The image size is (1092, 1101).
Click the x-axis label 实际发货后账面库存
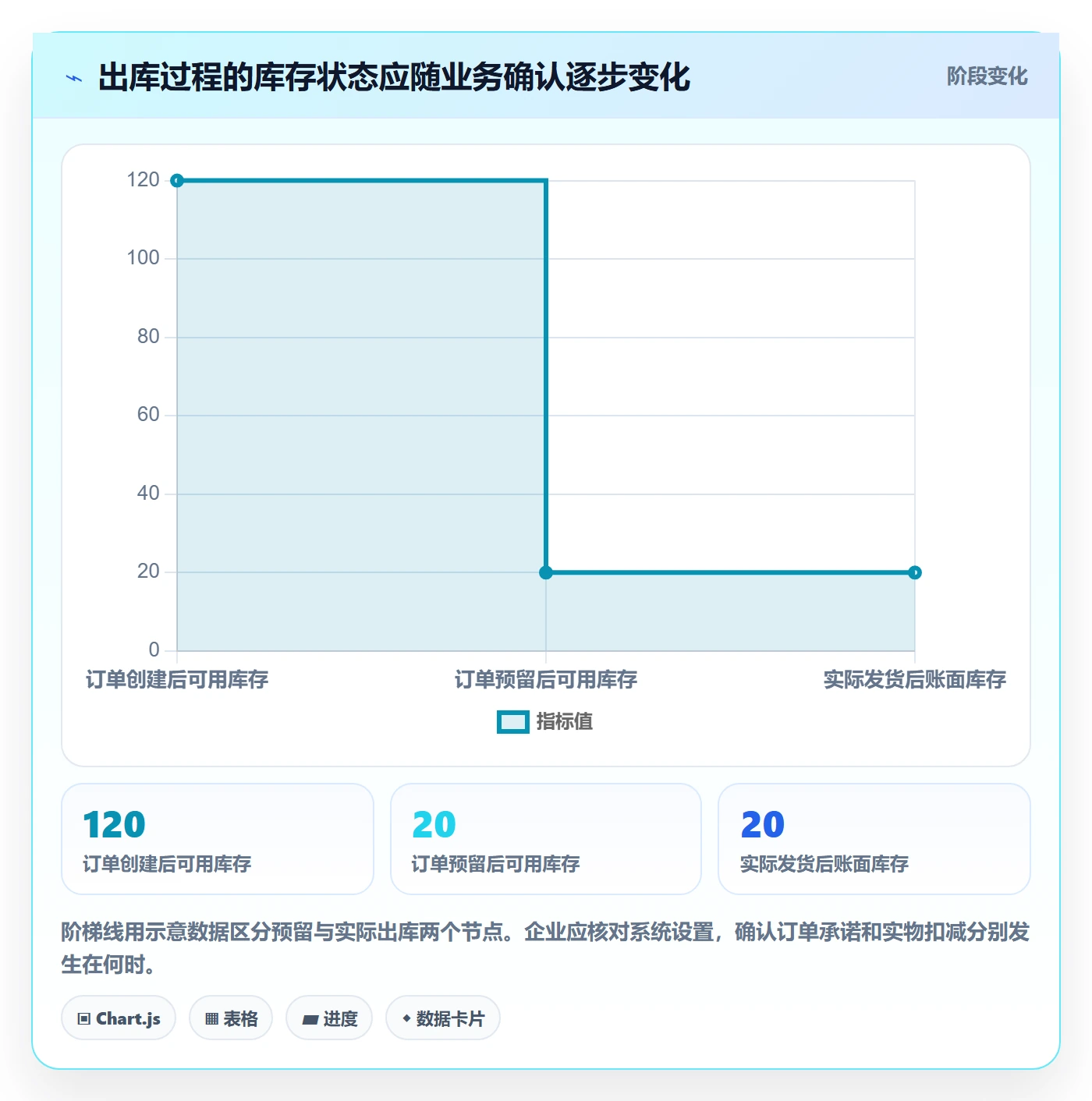[x=915, y=680]
